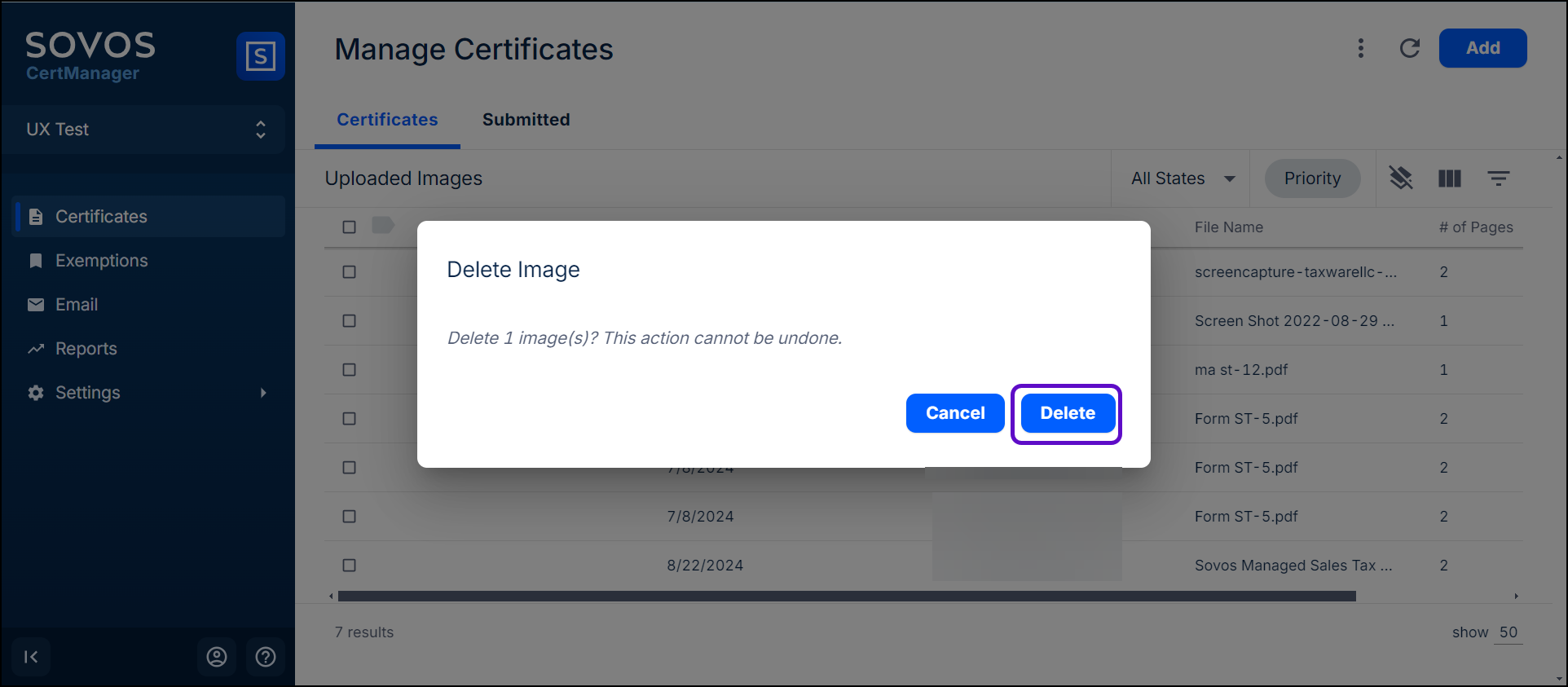Screen dimensions: 1568x687
Task: Check the box for the 8/22/2024 row
Action: tap(349, 566)
